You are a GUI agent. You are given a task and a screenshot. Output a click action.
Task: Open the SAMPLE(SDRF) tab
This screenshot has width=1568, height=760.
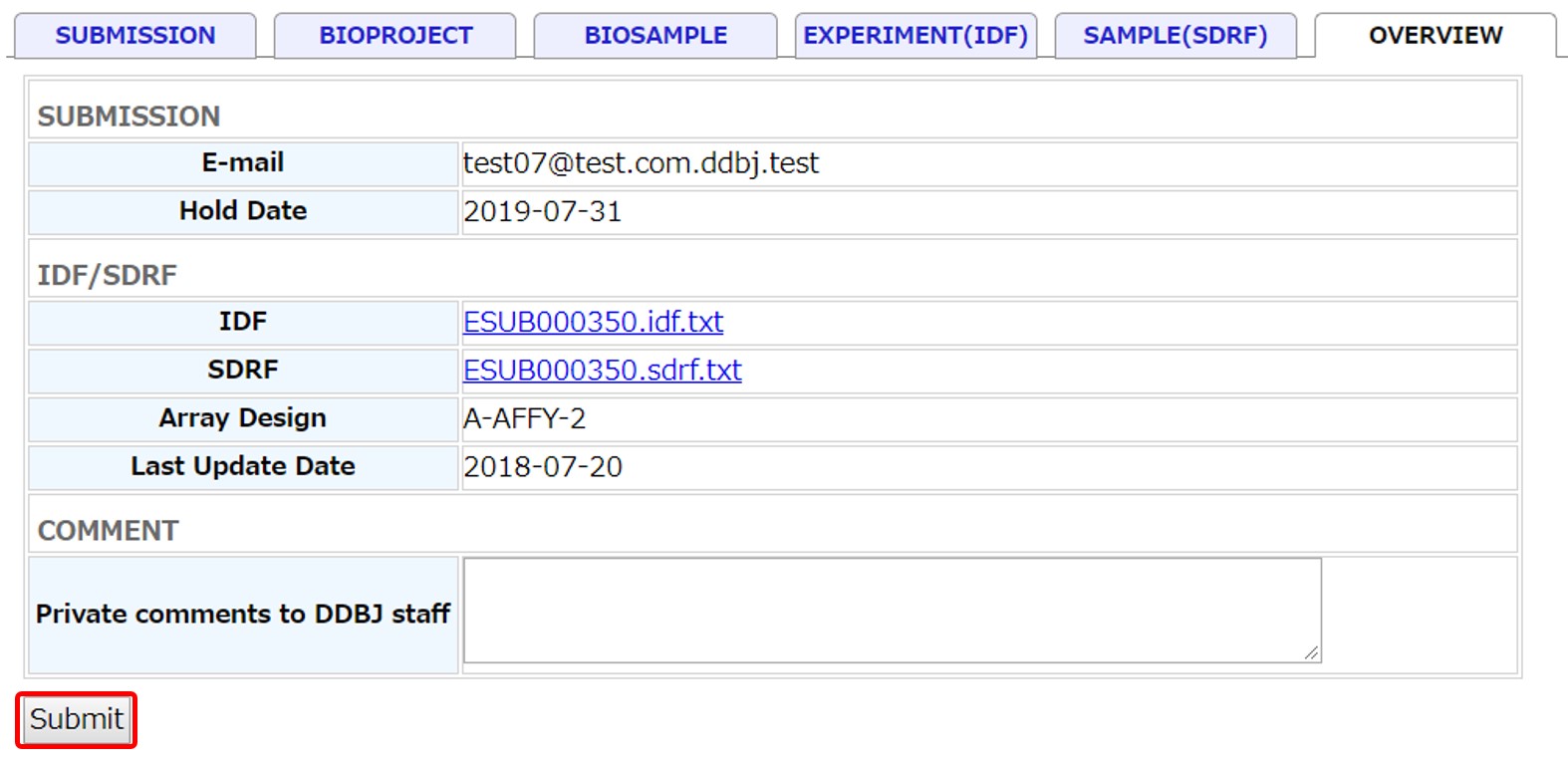tap(1176, 36)
